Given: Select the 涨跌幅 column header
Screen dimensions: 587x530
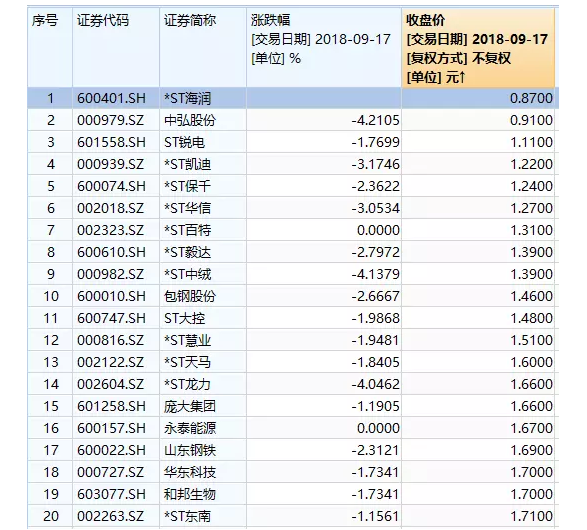Looking at the screenshot, I should click(x=324, y=48).
